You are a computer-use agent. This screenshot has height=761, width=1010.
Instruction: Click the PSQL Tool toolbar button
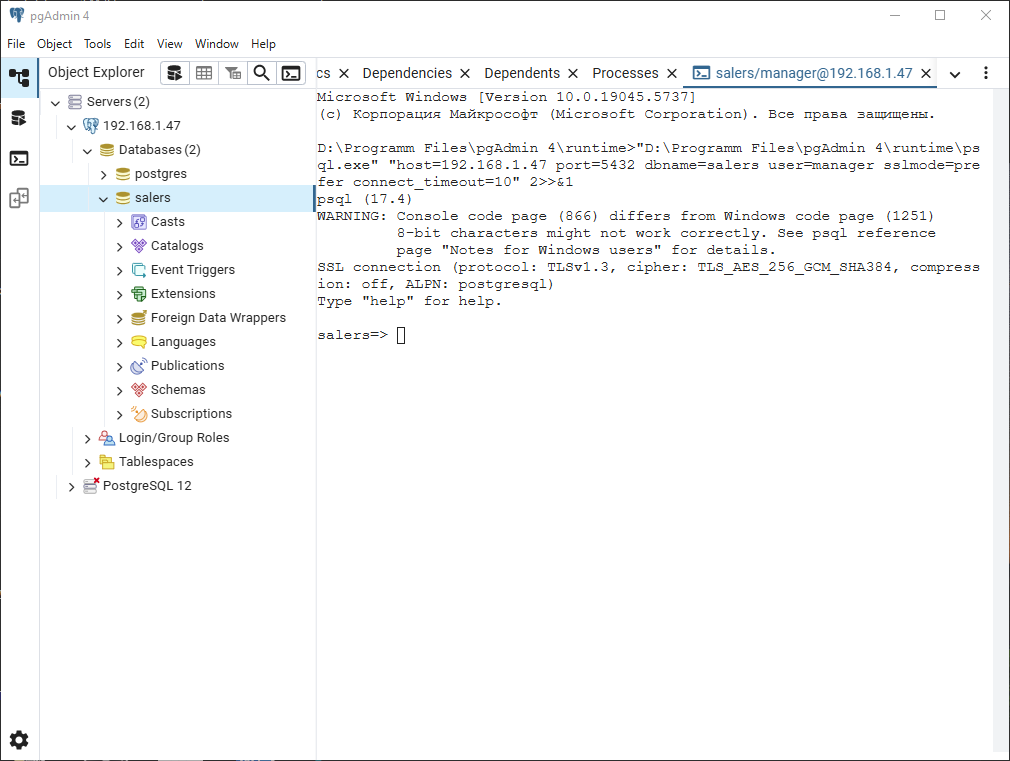click(291, 73)
